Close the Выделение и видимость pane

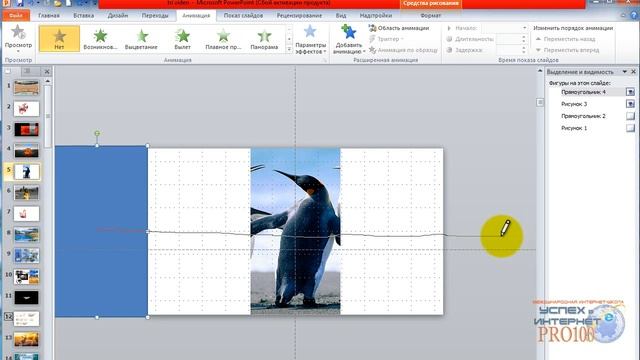click(x=633, y=71)
